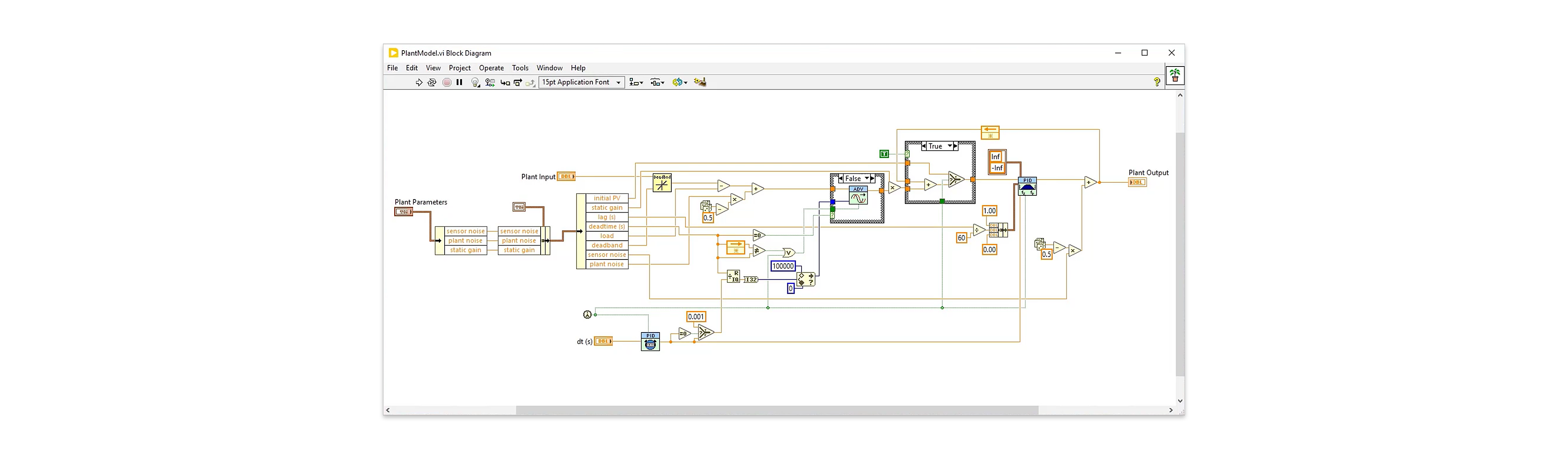Toggle Highlight Execution light bulb
Image resolution: width=1568 pixels, height=459 pixels.
(475, 82)
